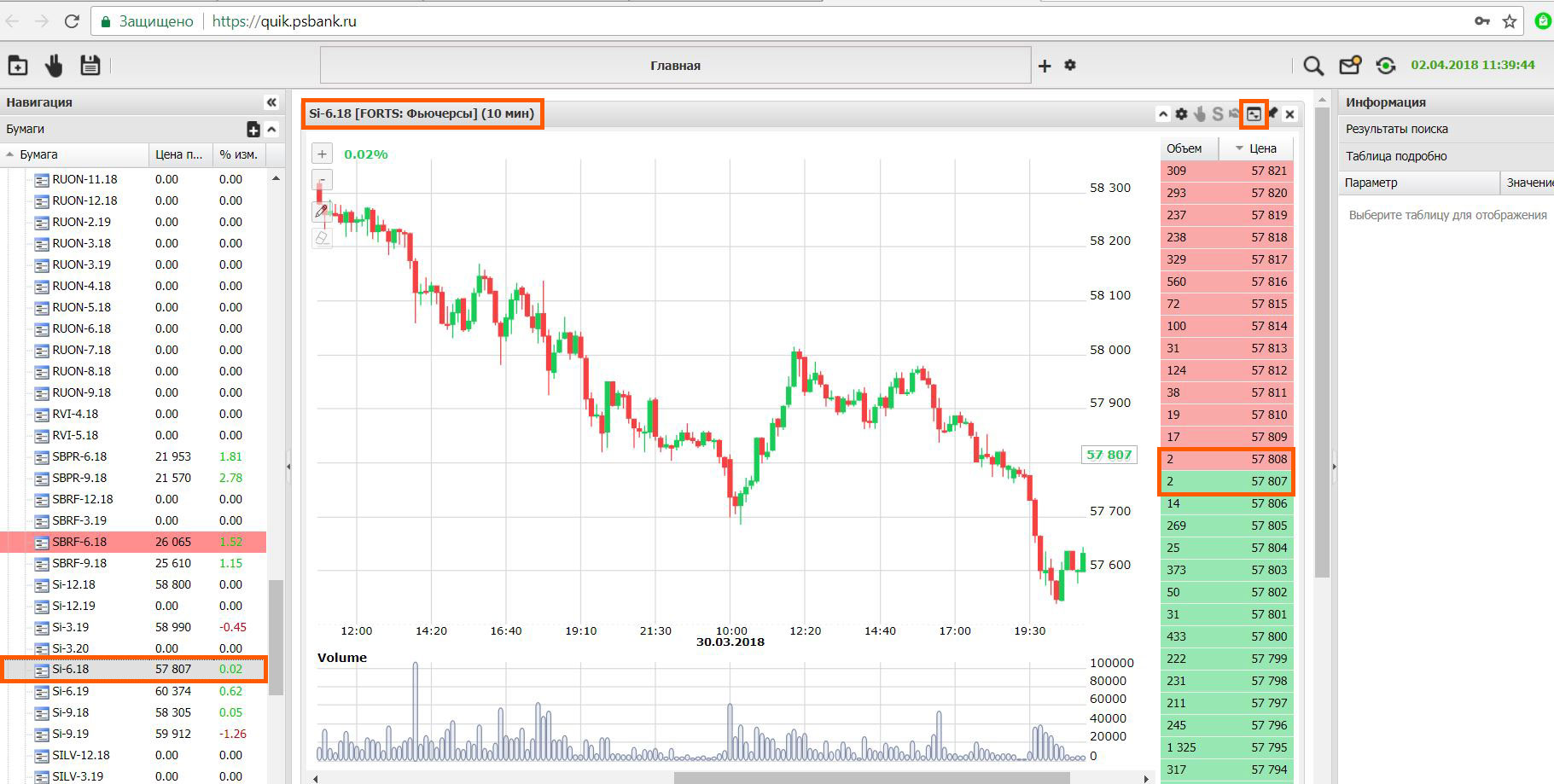The width and height of the screenshot is (1554, 784).
Task: Sort by Цена п... column header
Action: point(180,154)
